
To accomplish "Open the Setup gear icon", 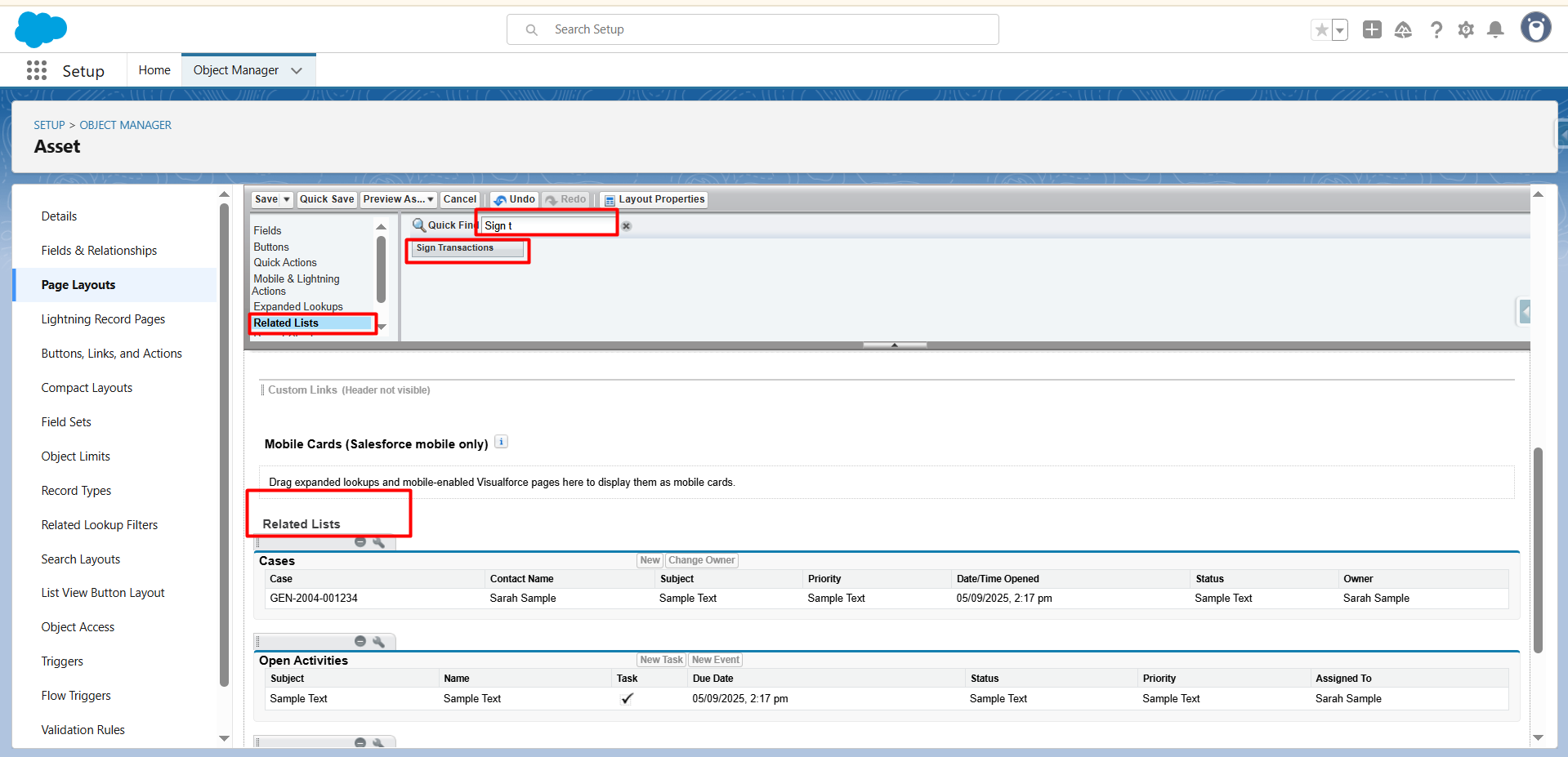I will tap(1466, 30).
